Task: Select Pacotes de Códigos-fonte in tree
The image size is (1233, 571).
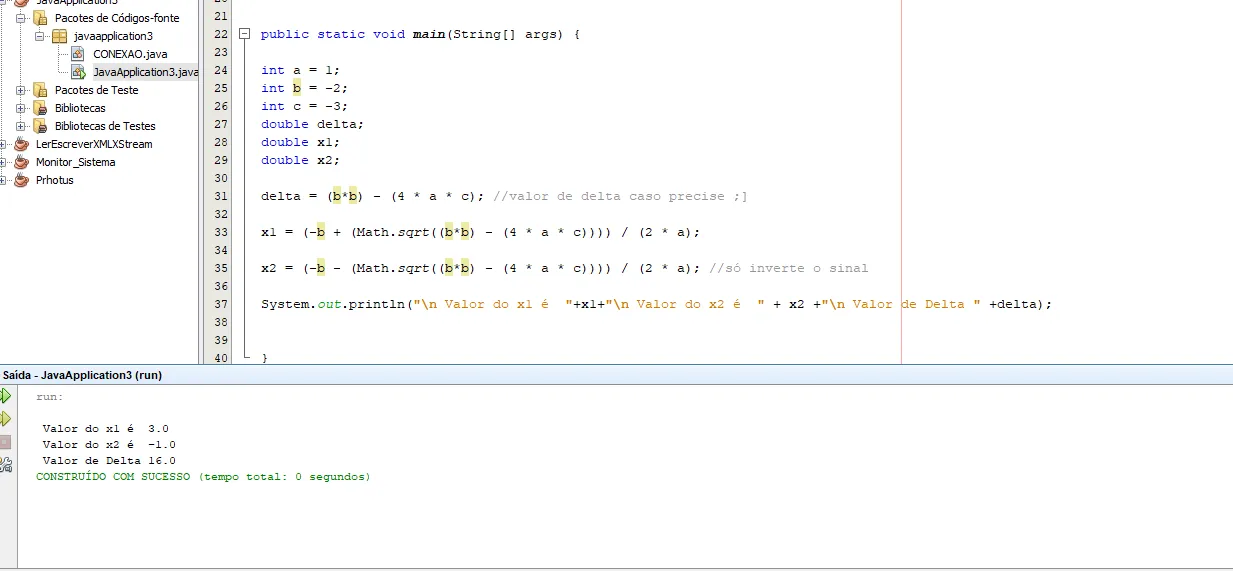Action: pyautogui.click(x=117, y=18)
